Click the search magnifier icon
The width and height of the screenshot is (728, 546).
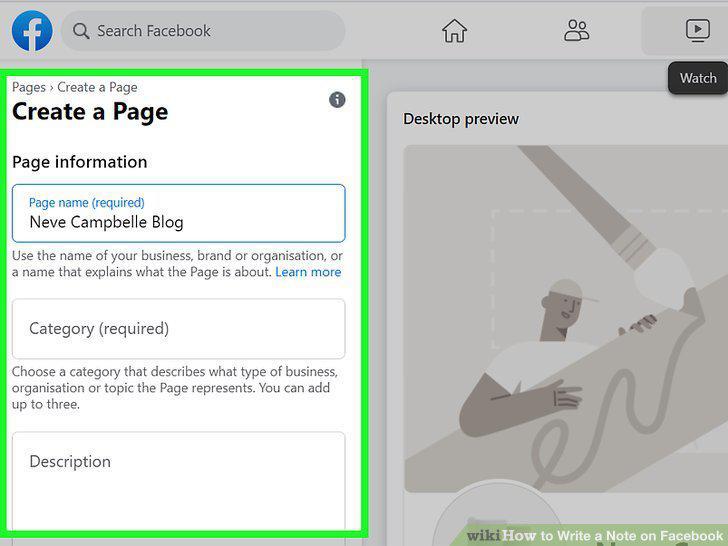coord(81,31)
